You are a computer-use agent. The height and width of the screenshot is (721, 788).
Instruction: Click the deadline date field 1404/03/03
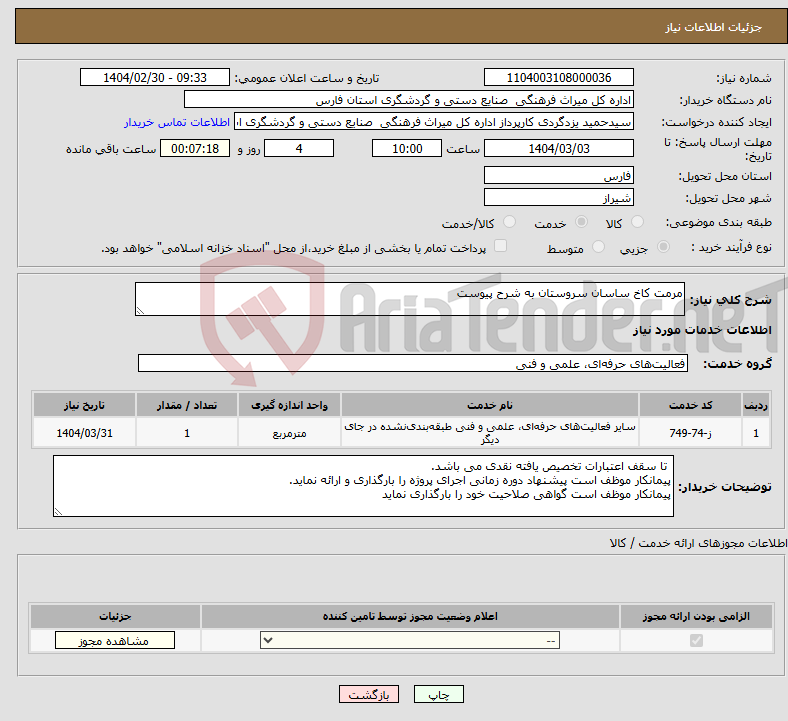(558, 148)
